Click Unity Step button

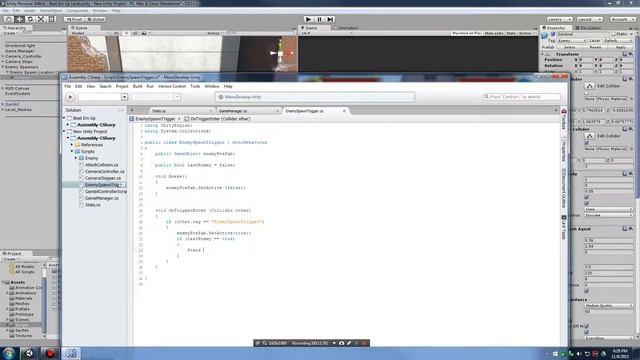tap(330, 19)
